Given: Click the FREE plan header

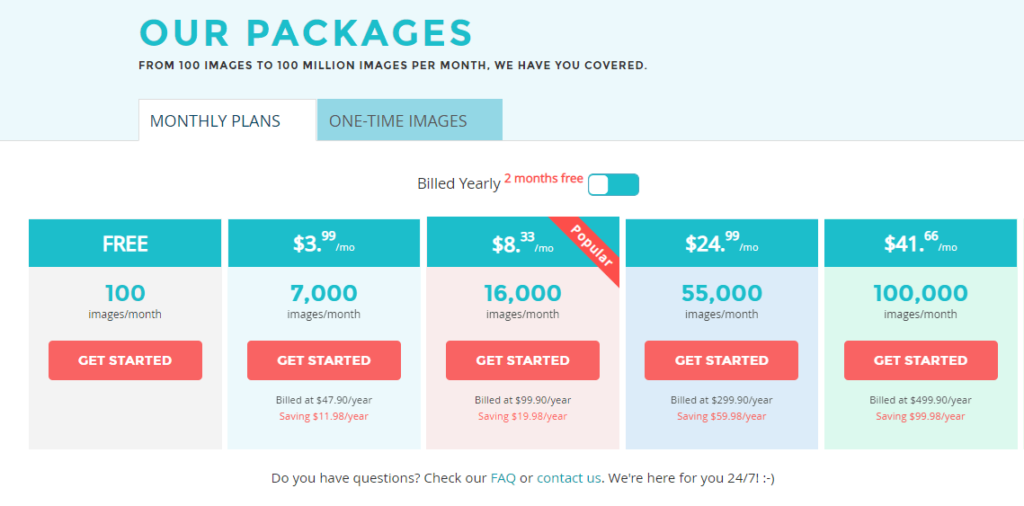Looking at the screenshot, I should click(x=125, y=243).
